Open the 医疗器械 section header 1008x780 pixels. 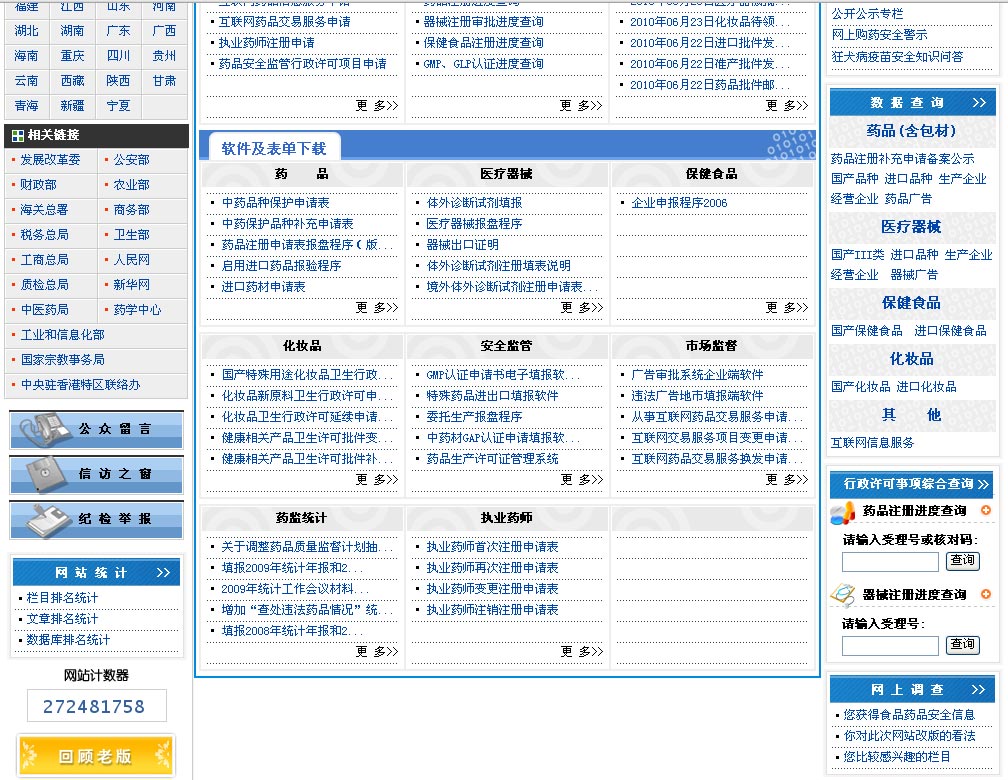506,174
